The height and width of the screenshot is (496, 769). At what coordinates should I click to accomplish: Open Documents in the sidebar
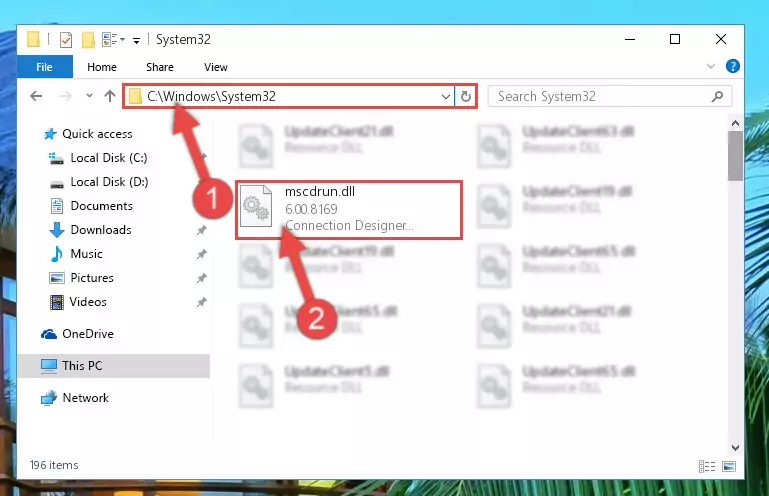pyautogui.click(x=92, y=206)
